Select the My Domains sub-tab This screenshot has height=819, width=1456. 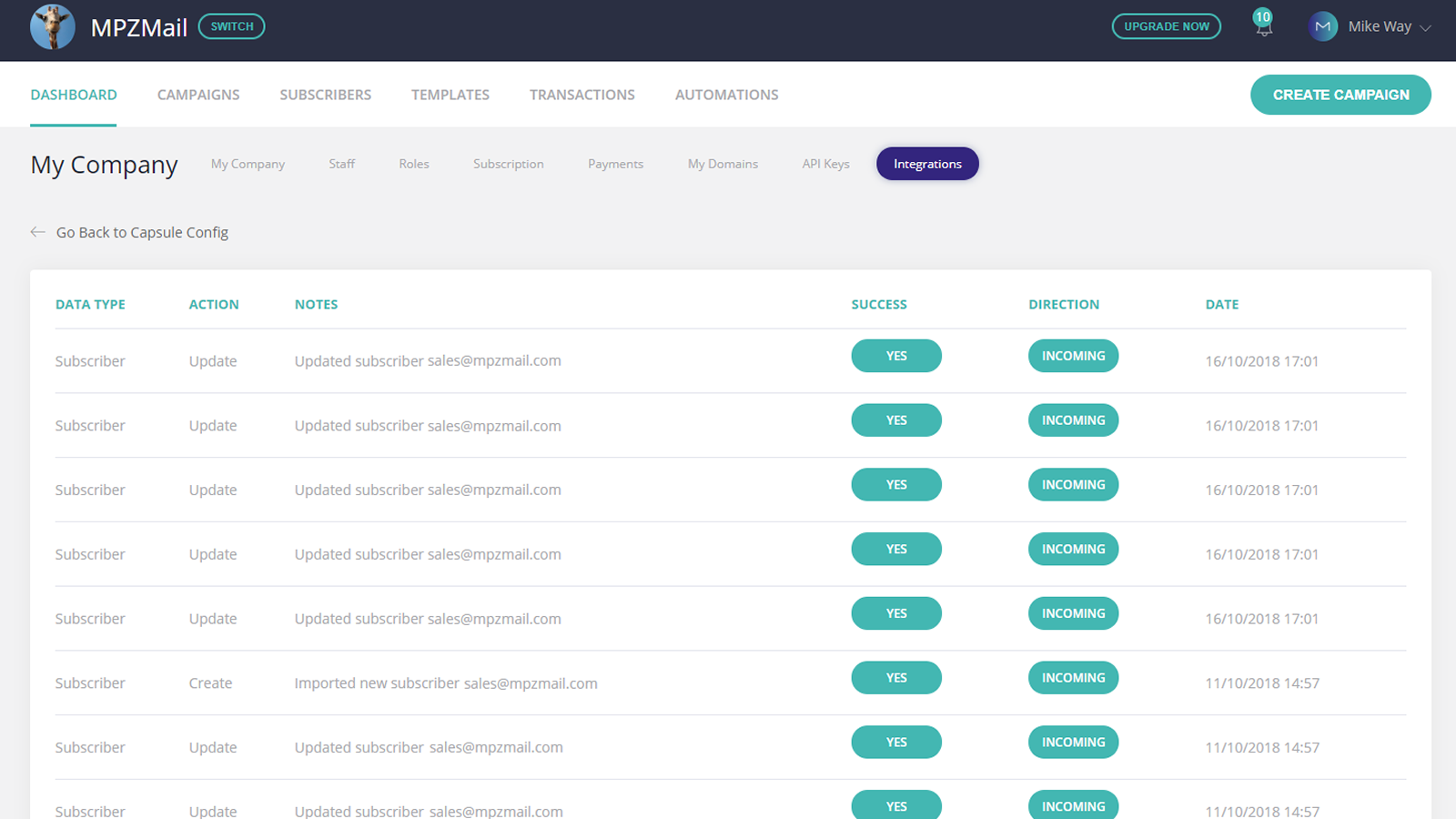pos(723,164)
